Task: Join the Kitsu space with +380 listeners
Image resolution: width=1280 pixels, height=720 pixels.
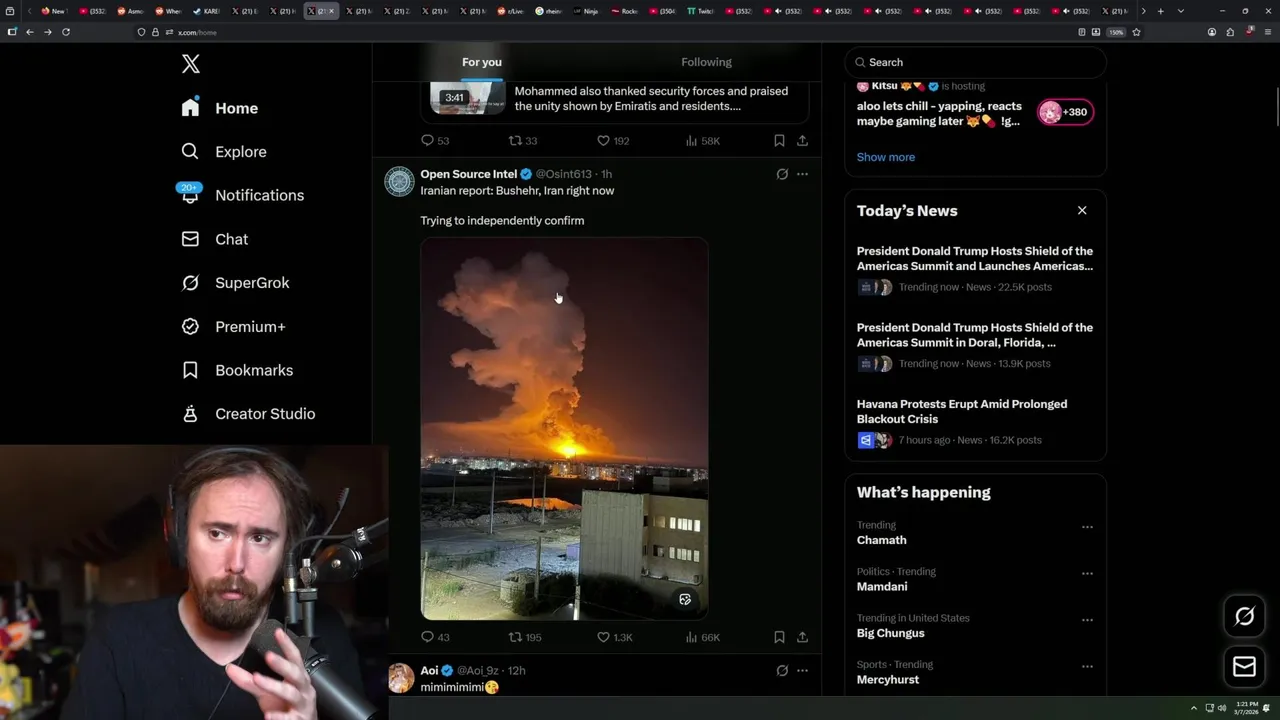Action: 1066,112
